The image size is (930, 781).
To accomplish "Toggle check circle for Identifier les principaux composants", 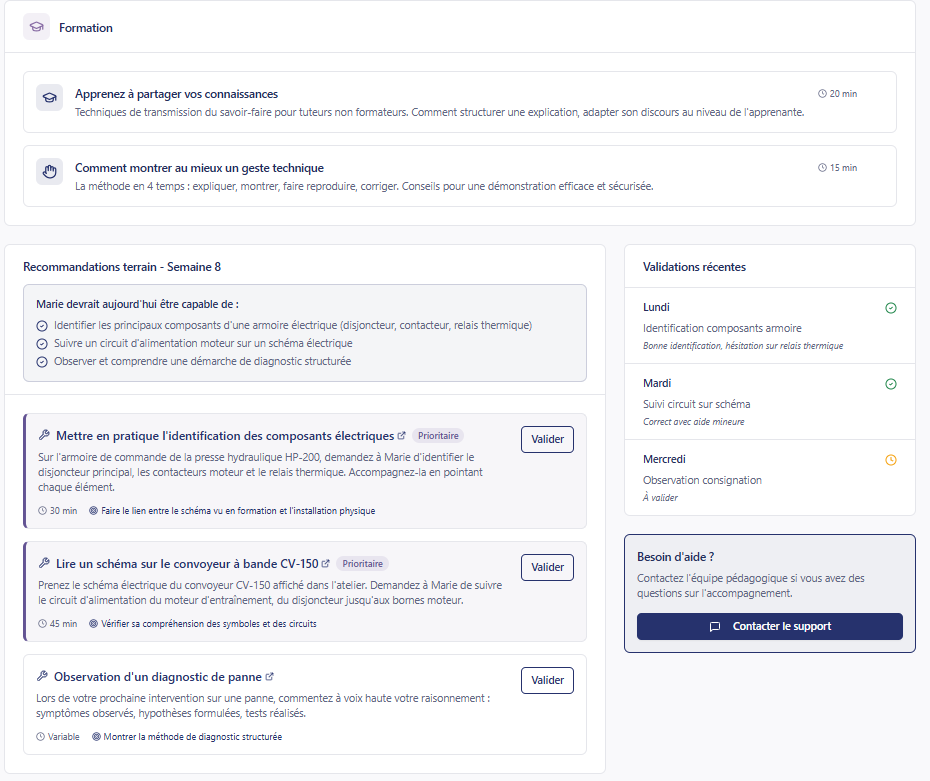I will click(x=42, y=326).
